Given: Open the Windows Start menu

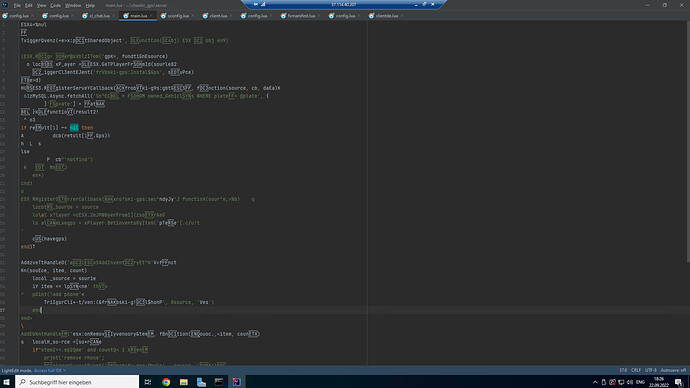Looking at the screenshot, I should [7, 382].
